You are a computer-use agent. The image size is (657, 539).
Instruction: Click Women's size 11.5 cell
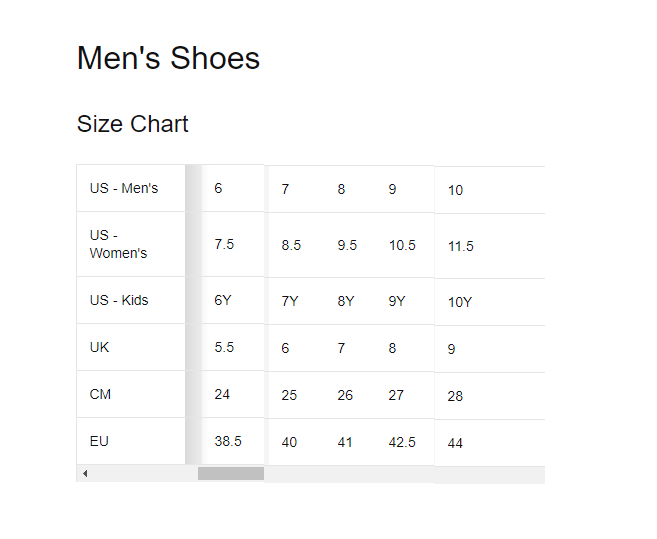461,246
